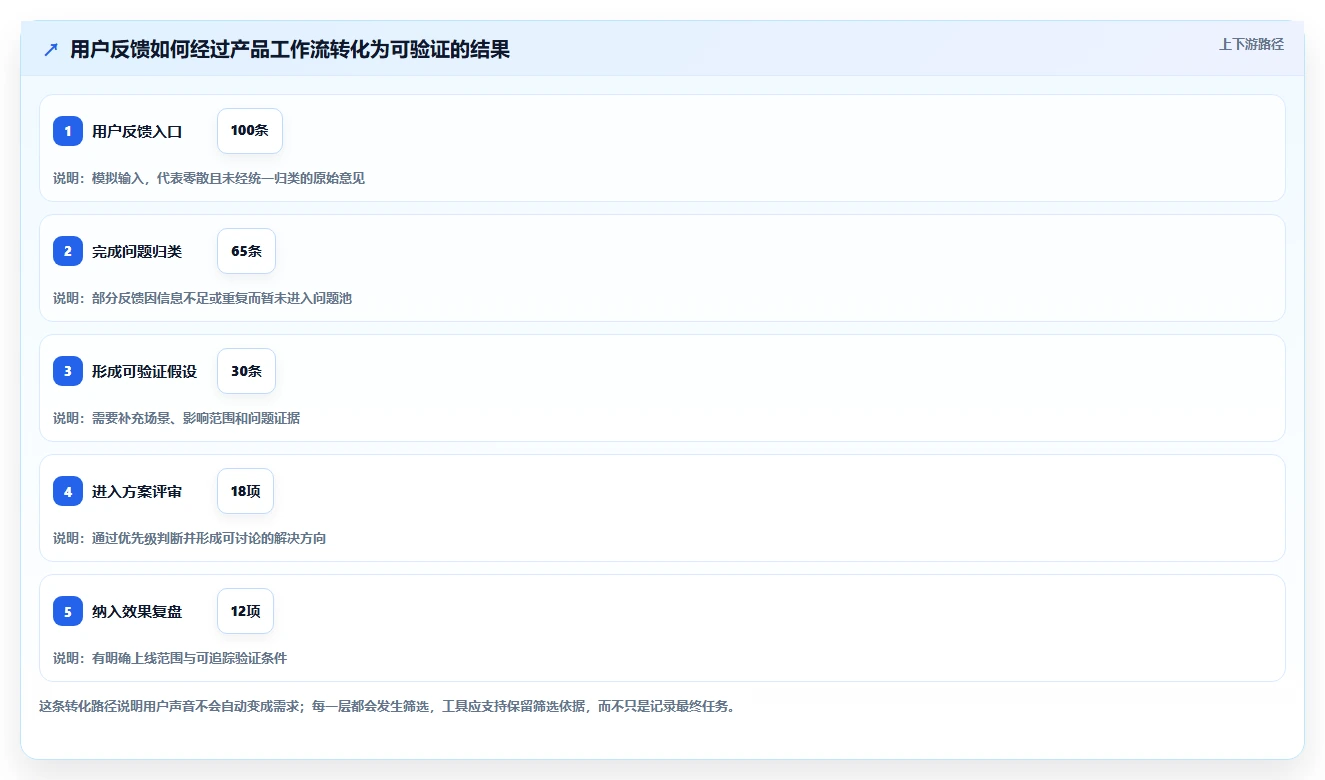Click the title 用户反馈如何经过产品工作流转化为可验证的结果
This screenshot has height=780, width=1325.
(x=290, y=49)
